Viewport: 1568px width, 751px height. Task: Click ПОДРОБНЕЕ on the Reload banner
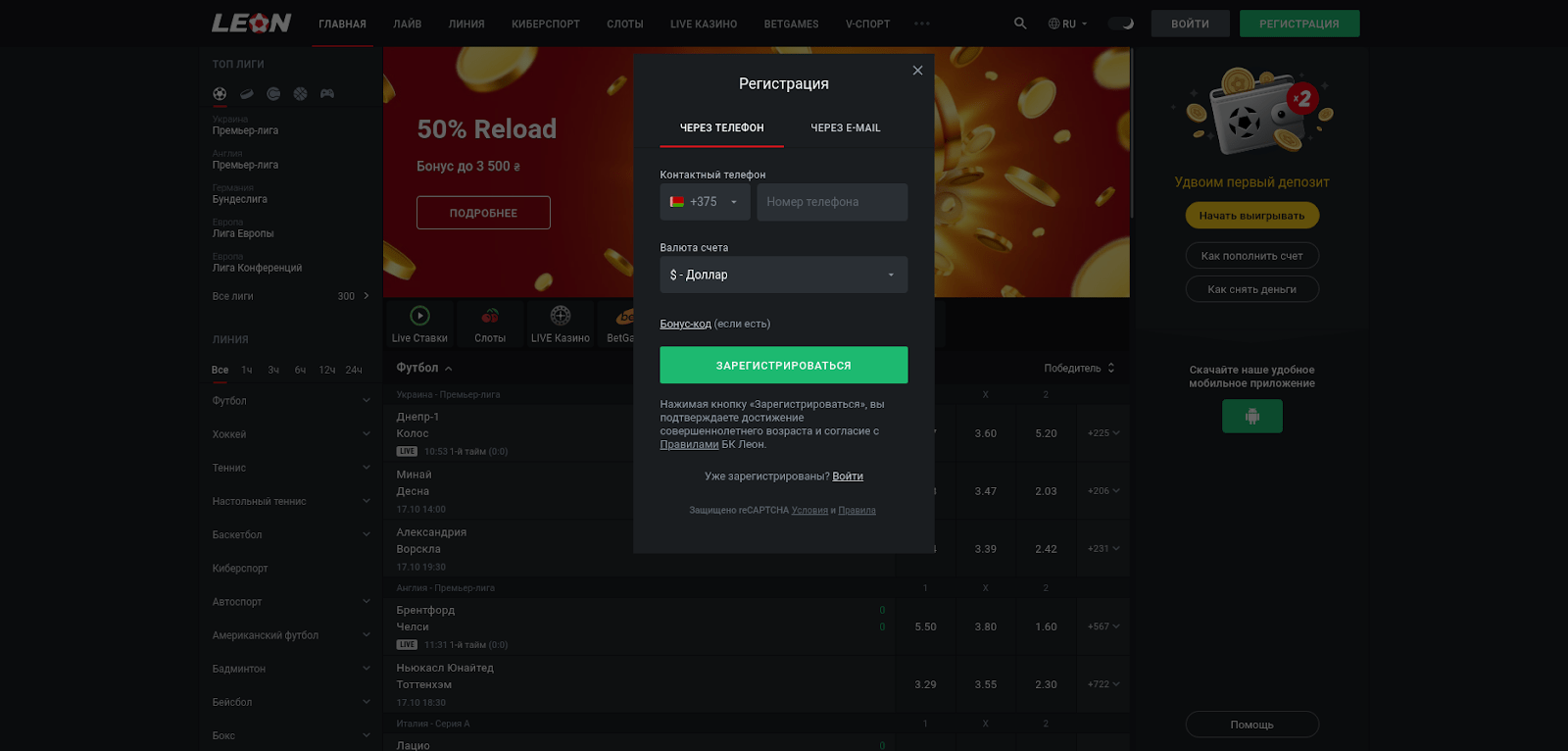(483, 213)
